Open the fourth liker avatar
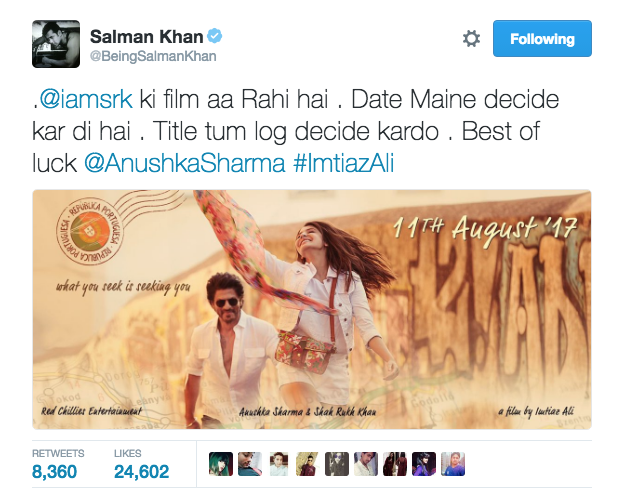The width and height of the screenshot is (624, 498). 308,464
